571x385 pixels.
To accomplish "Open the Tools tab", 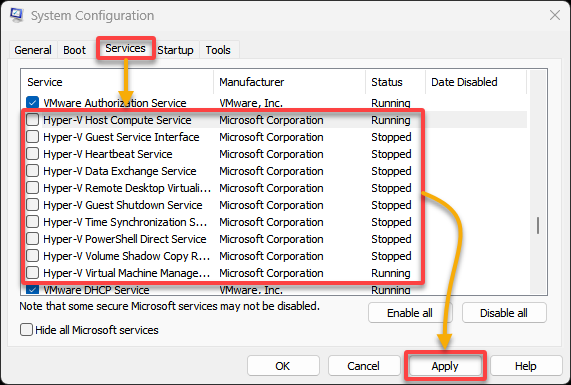I will click(218, 50).
